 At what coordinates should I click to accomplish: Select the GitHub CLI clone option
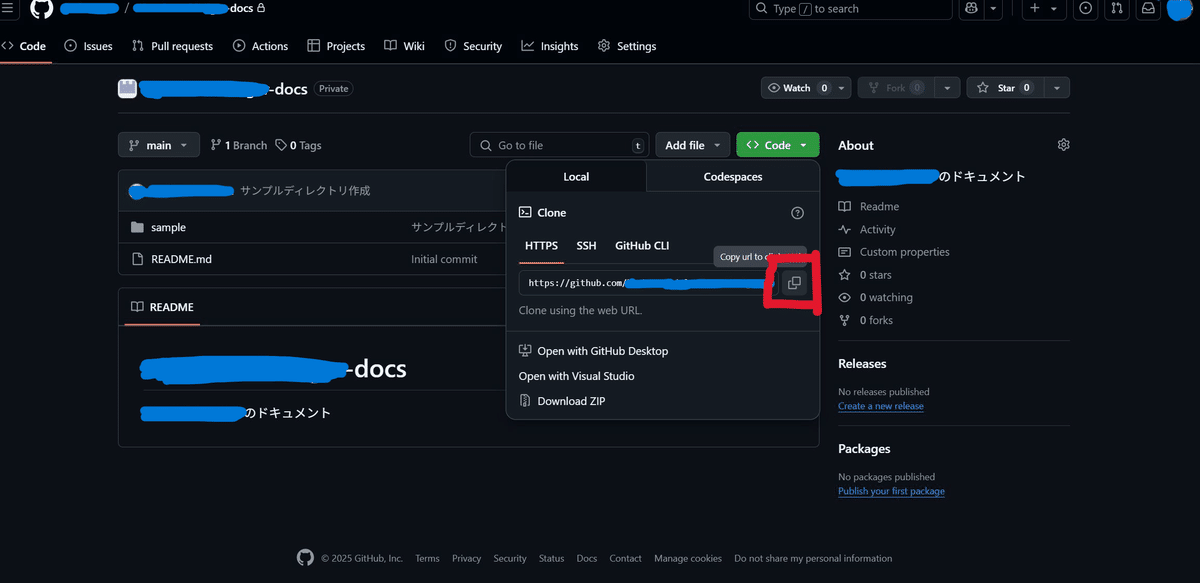click(x=642, y=246)
